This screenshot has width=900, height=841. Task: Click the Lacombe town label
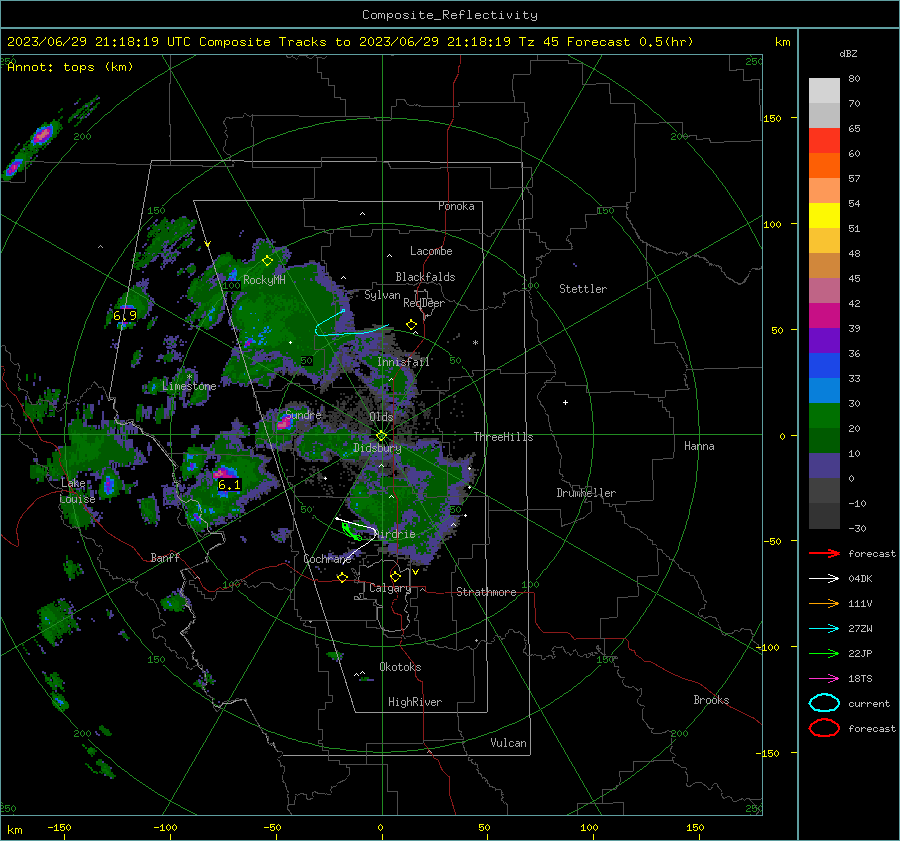(x=431, y=251)
